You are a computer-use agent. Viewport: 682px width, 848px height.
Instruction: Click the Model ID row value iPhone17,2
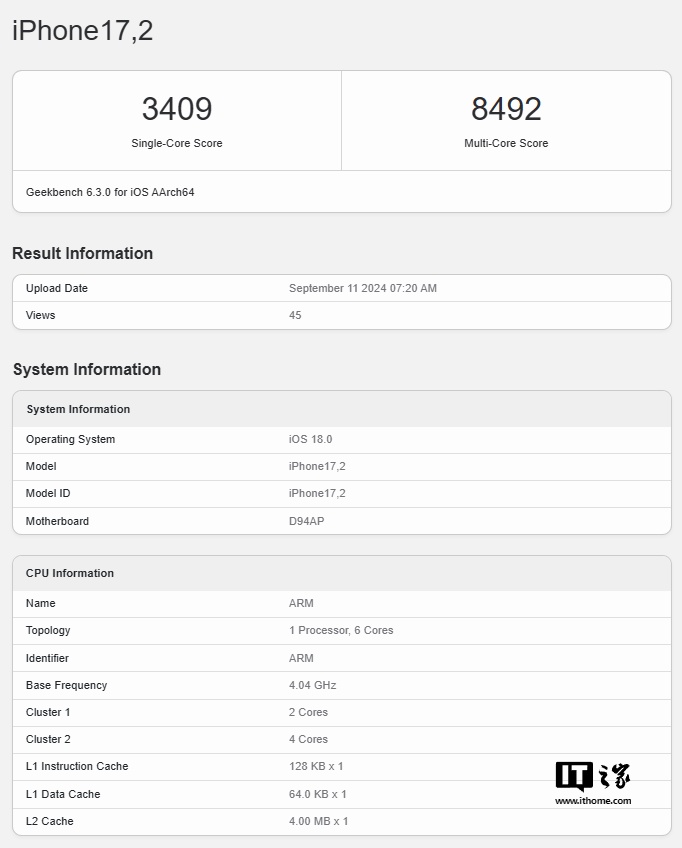click(317, 493)
